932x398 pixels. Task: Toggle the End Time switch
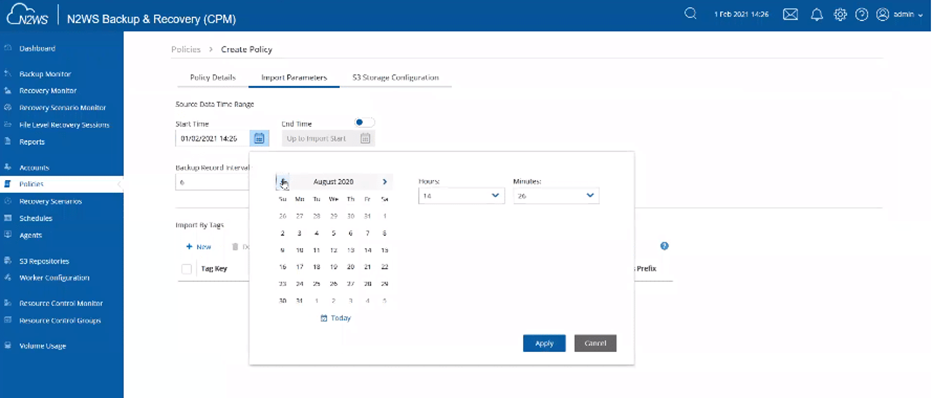[x=364, y=122]
